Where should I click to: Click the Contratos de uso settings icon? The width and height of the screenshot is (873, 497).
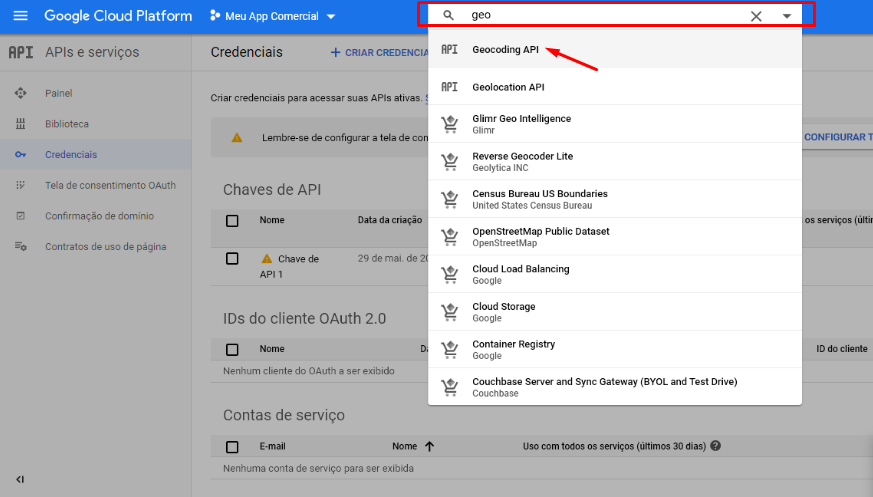click(21, 246)
